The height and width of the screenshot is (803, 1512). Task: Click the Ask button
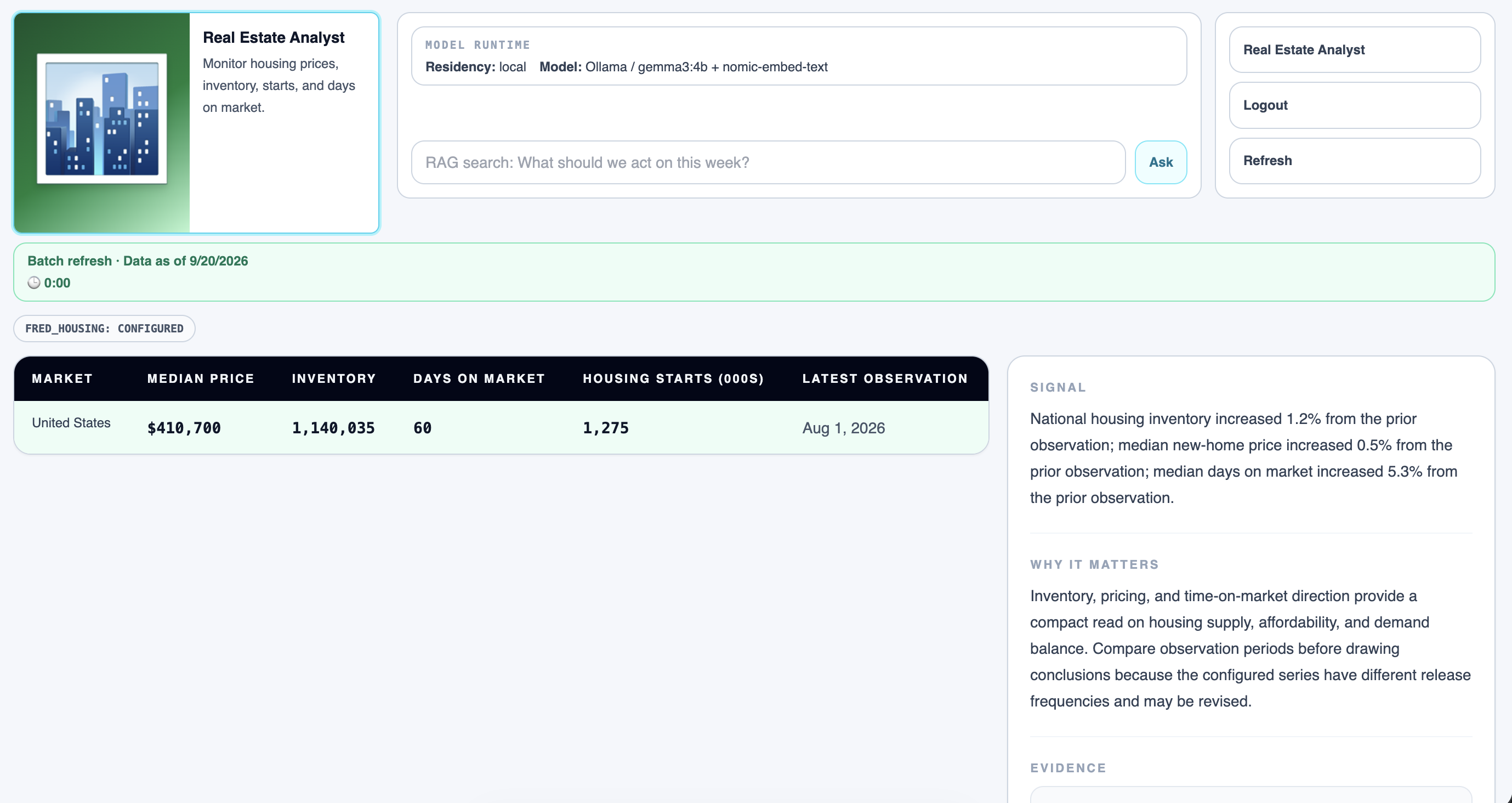[x=1161, y=162]
